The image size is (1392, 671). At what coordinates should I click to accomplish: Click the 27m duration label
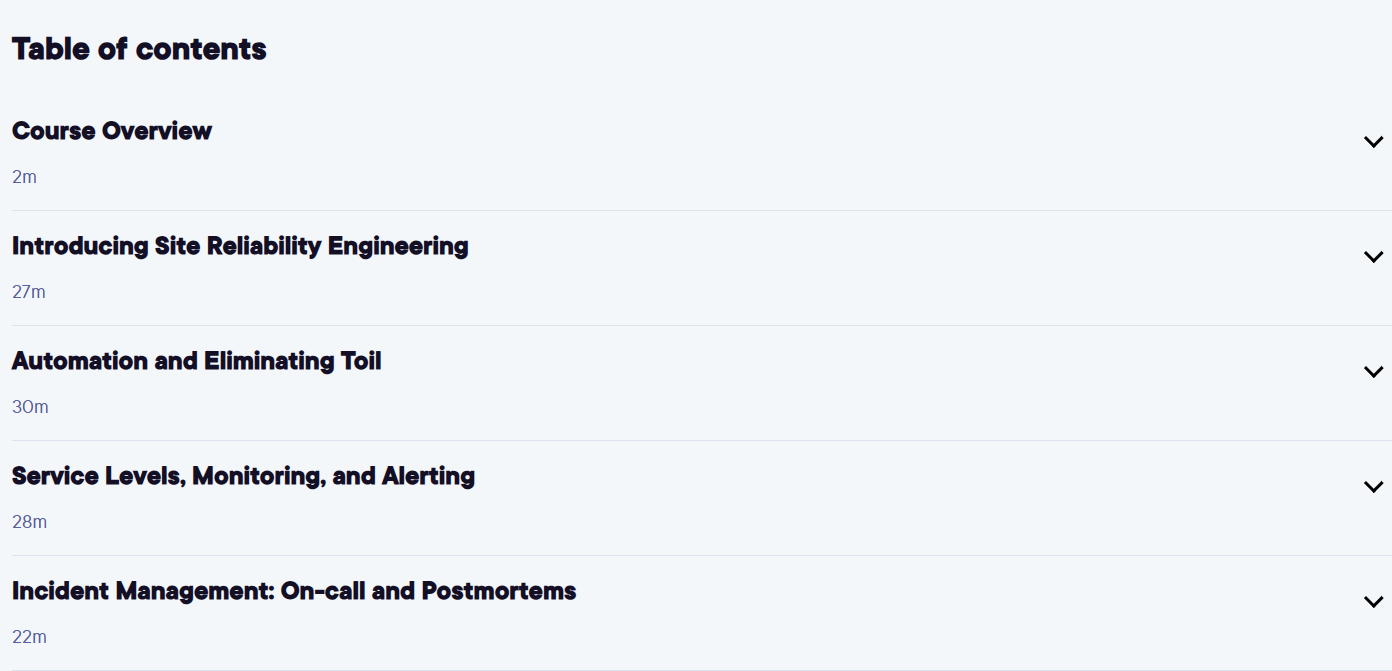(x=29, y=292)
